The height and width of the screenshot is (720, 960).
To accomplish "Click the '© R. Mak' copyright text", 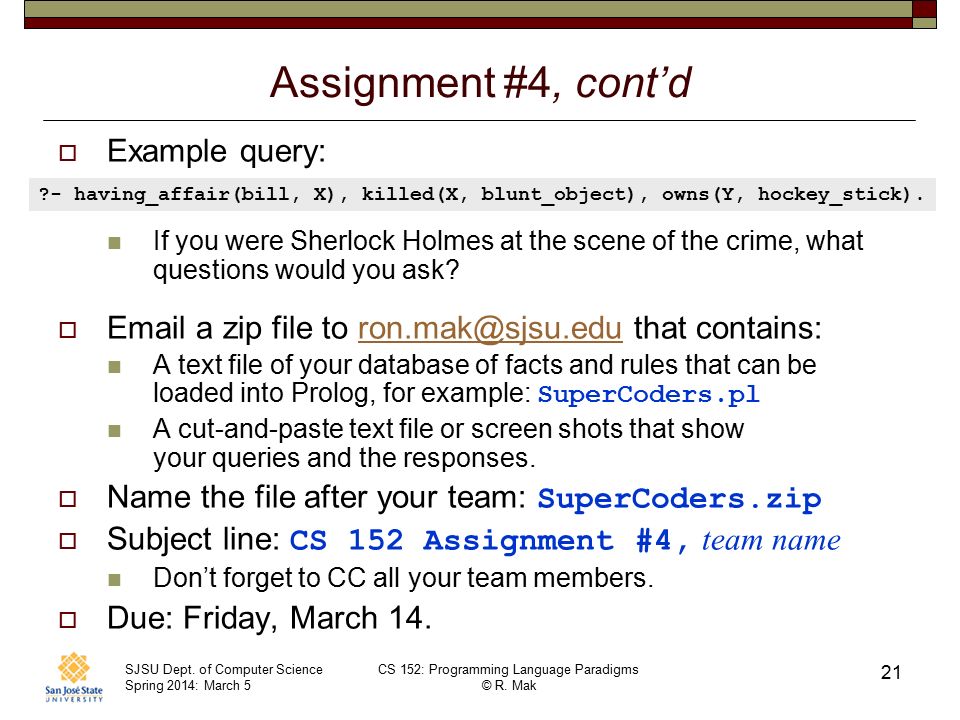I will (x=509, y=686).
